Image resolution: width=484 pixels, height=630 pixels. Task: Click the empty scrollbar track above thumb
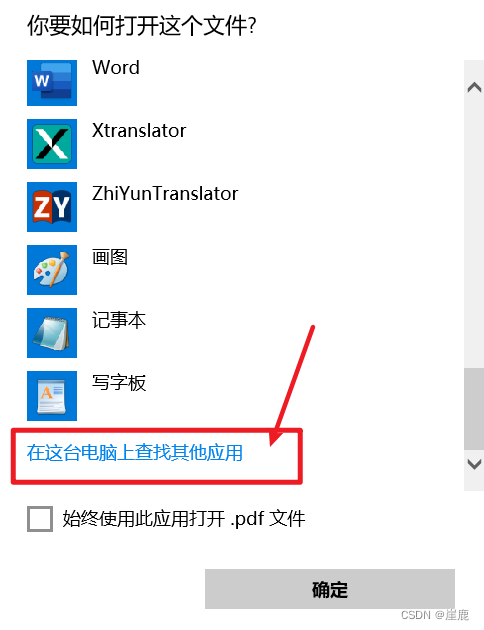tap(474, 233)
